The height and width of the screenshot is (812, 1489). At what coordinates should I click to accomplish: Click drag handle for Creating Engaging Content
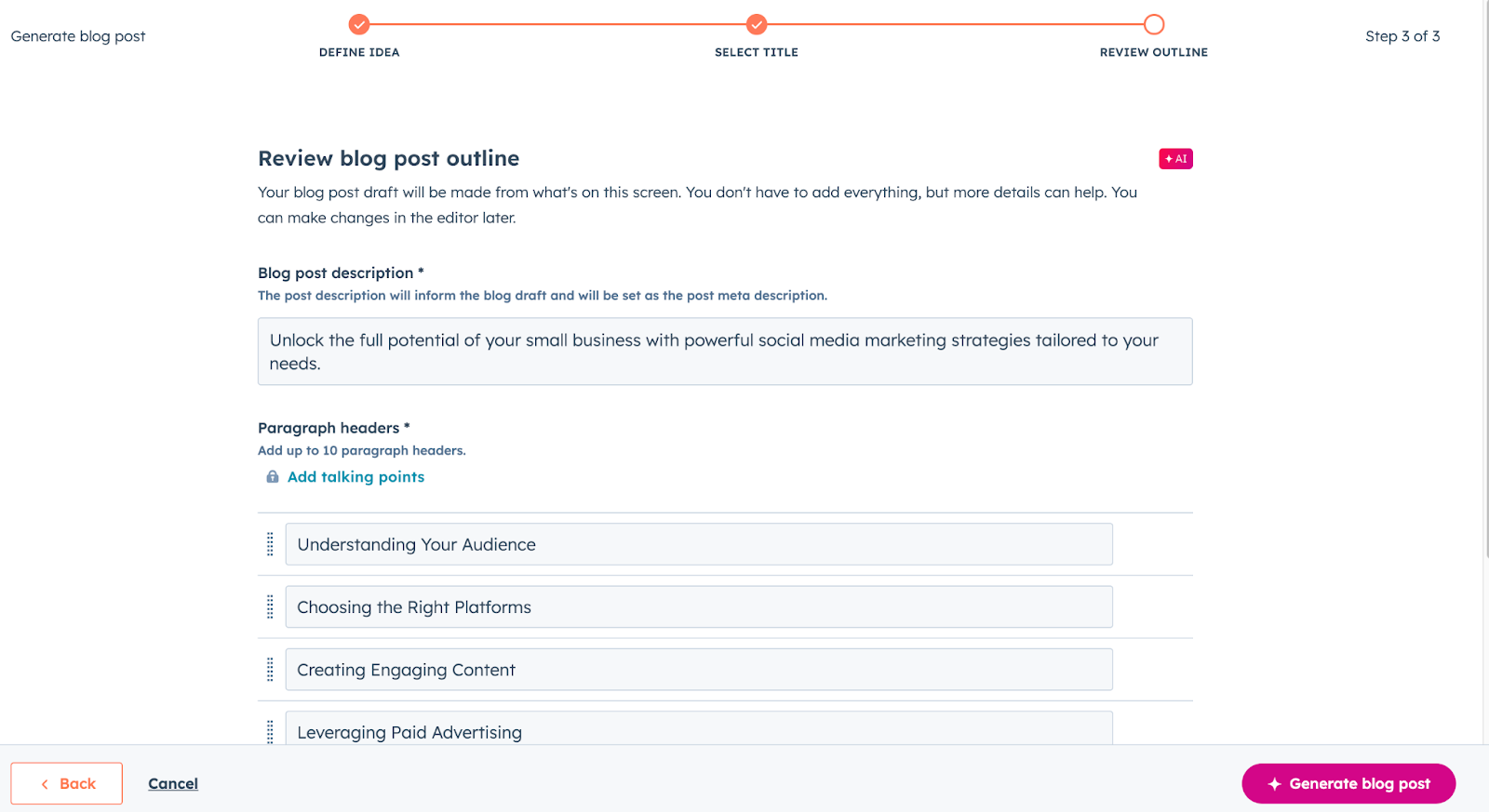[270, 670]
